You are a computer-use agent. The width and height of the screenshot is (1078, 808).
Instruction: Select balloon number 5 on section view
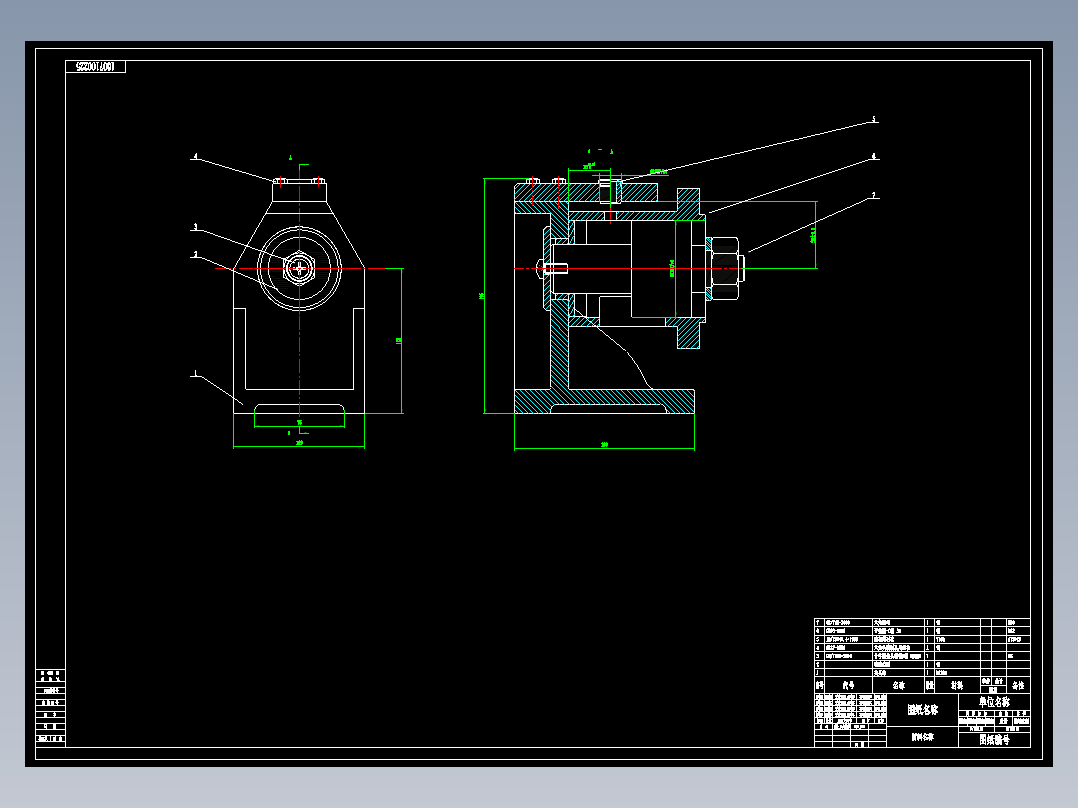(874, 120)
